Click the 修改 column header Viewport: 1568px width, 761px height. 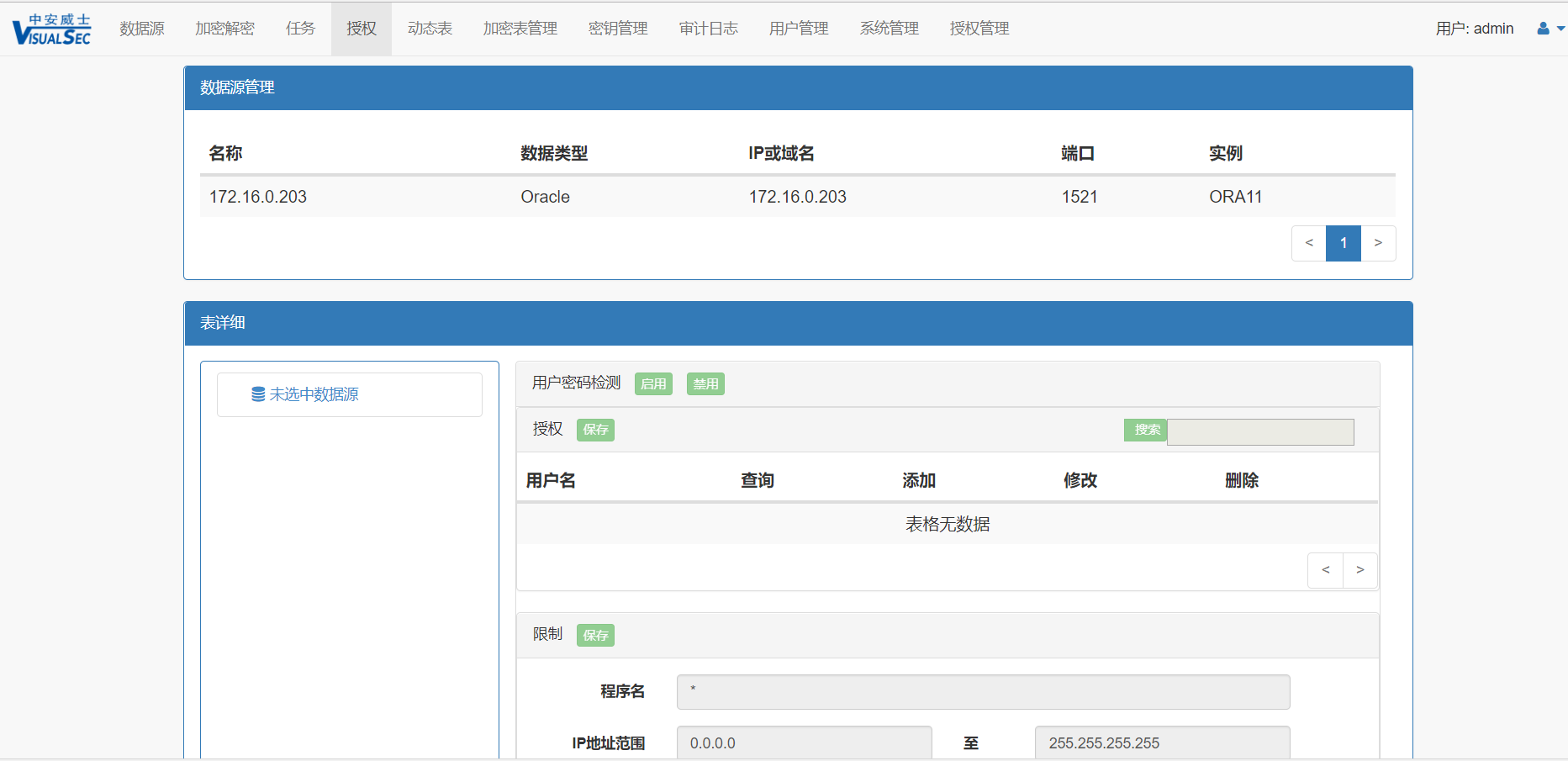tap(1080, 480)
